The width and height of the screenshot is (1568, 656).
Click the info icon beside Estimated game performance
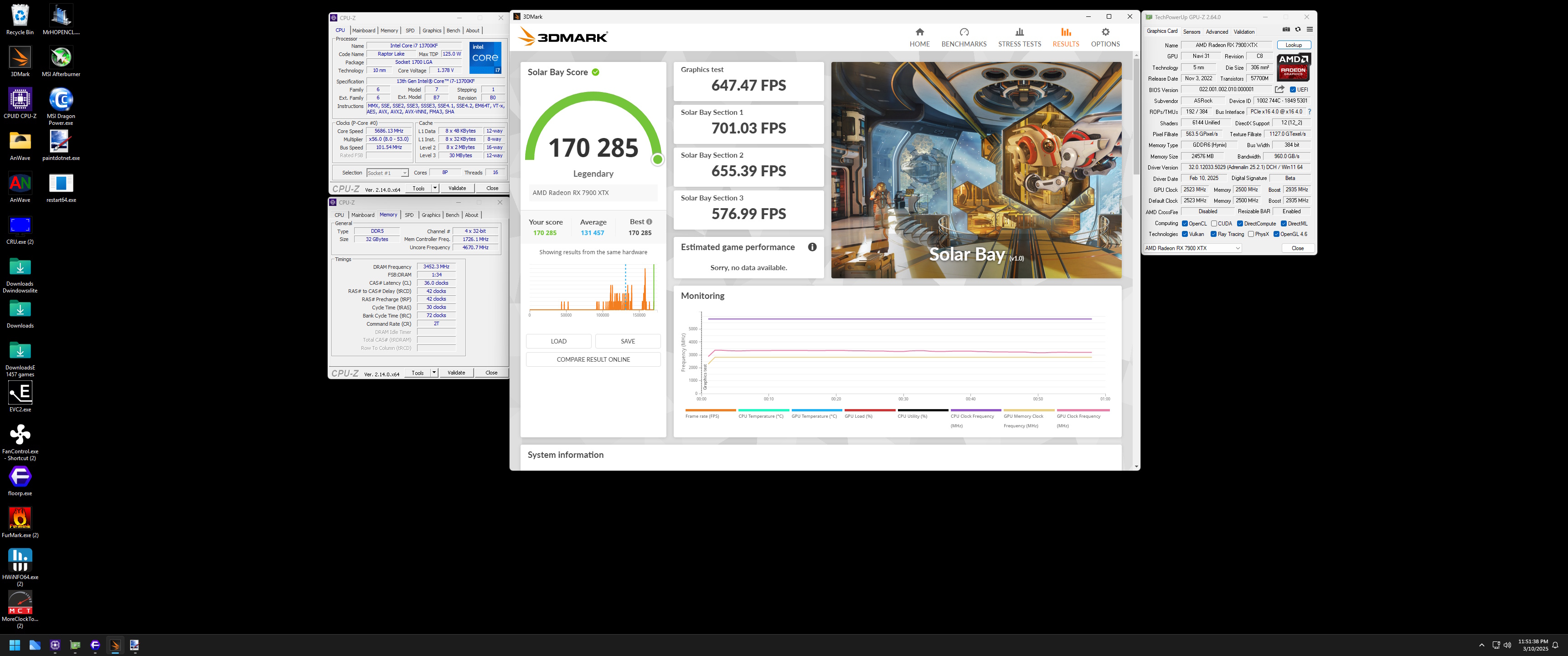coord(812,247)
